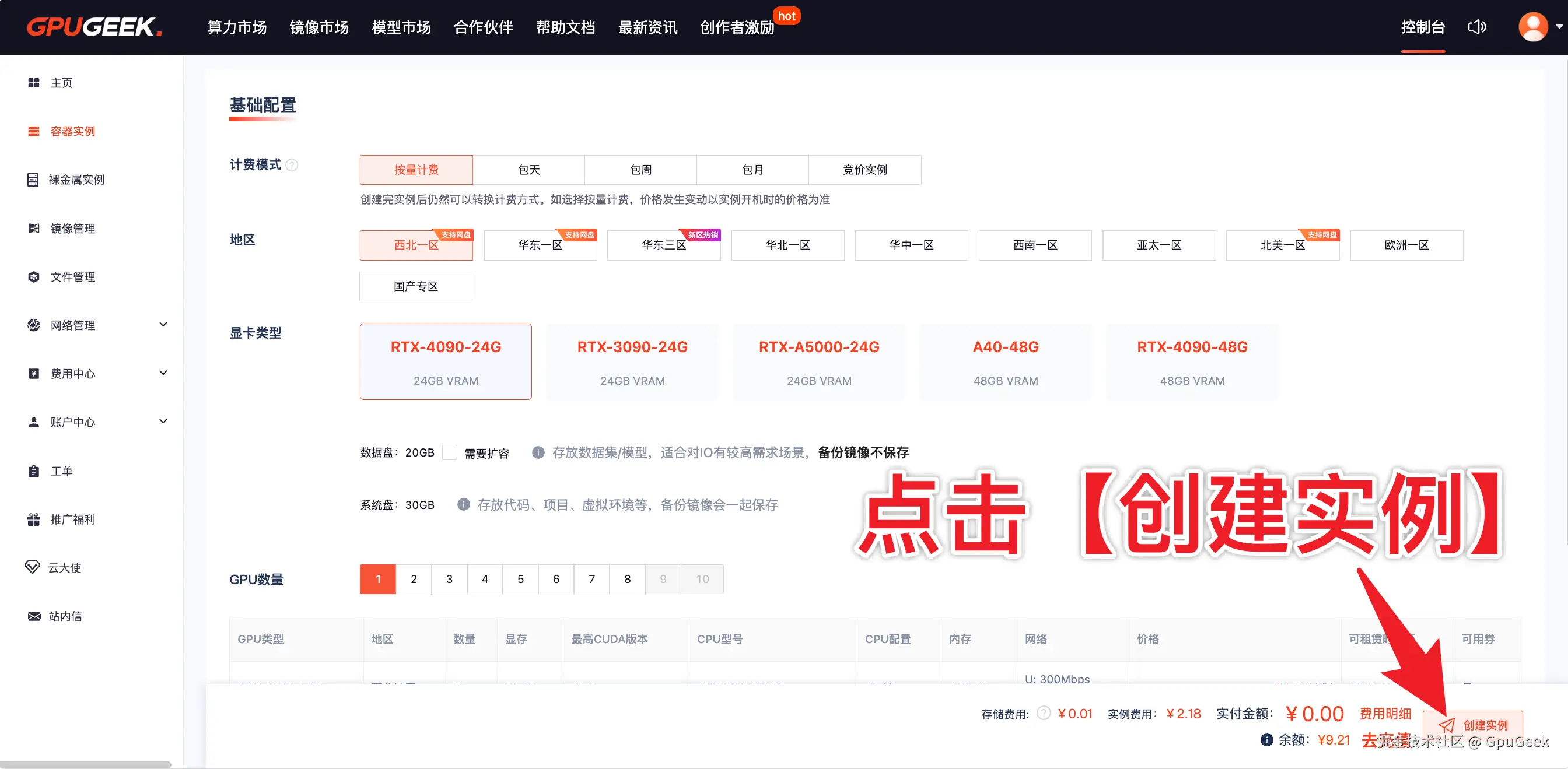Go to 帮助文档 top menu item

[565, 27]
